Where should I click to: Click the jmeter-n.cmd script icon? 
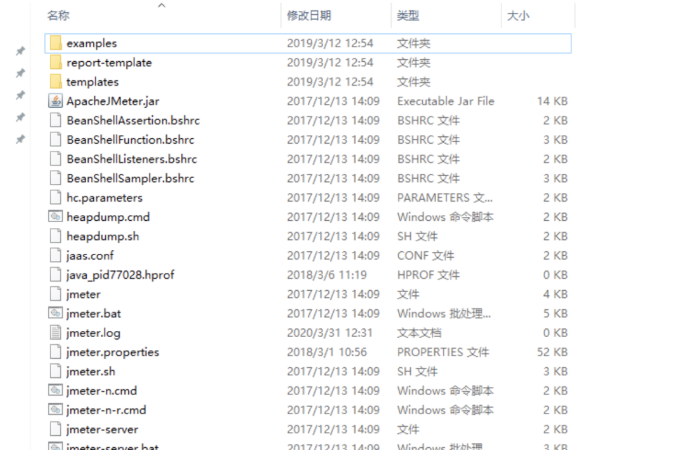coord(55,390)
